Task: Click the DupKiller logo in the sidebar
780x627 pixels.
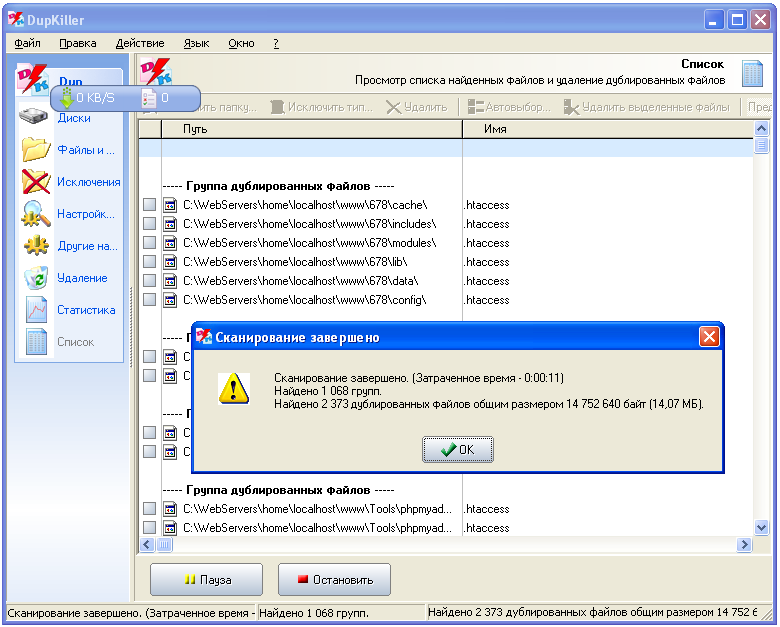Action: [x=32, y=79]
